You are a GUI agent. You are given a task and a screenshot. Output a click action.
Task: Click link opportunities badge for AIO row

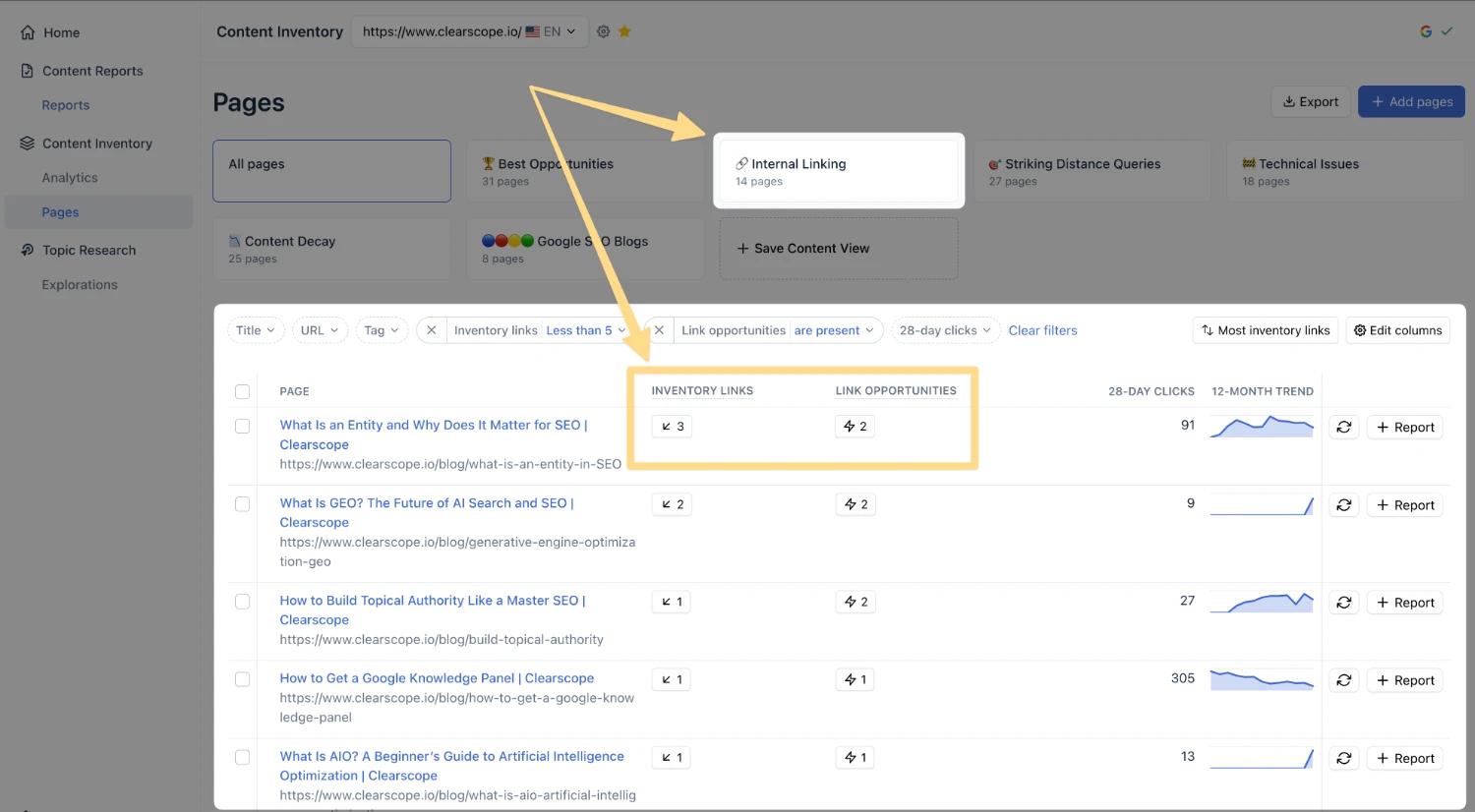tap(855, 757)
